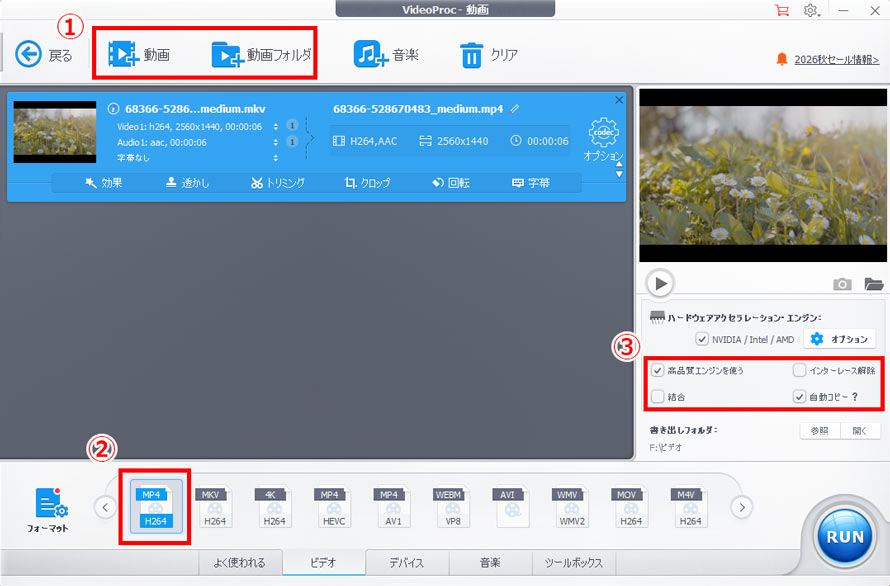Select the M4V H264 format
This screenshot has height=586, width=890.
tap(689, 507)
